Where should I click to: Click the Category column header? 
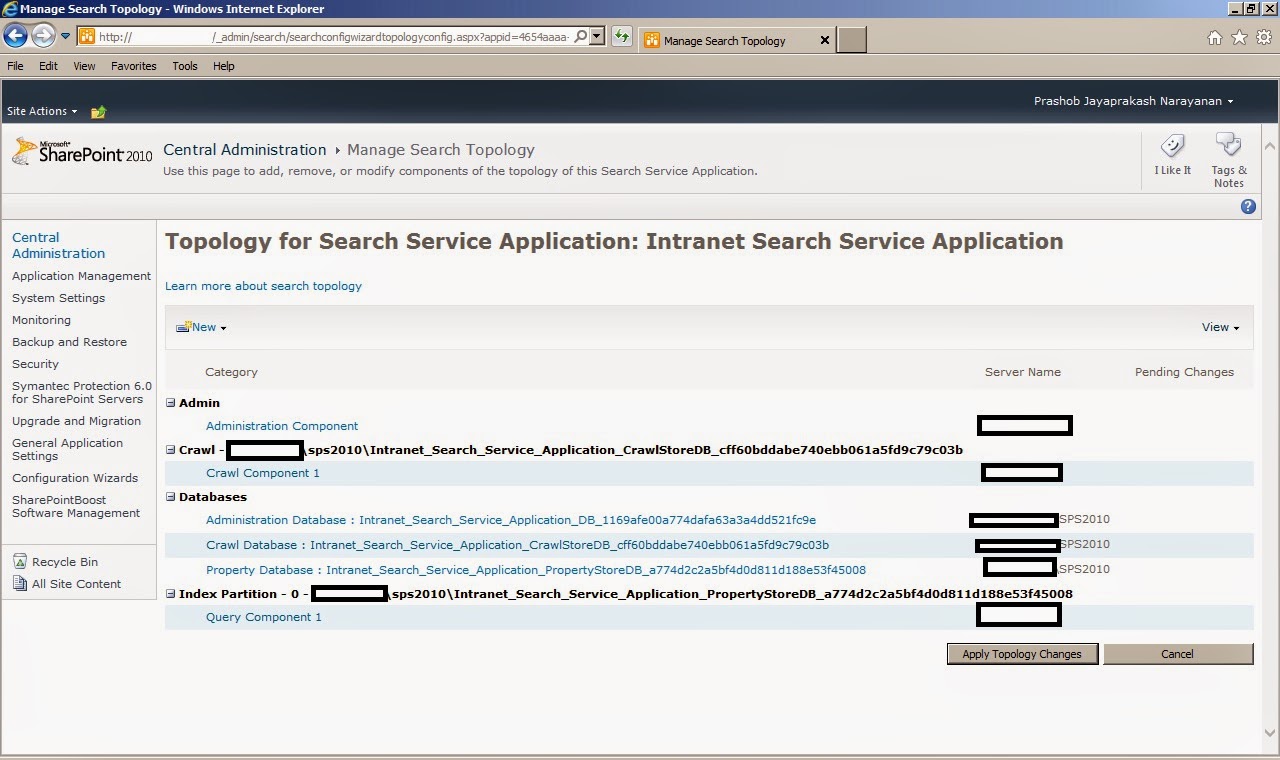tap(231, 372)
